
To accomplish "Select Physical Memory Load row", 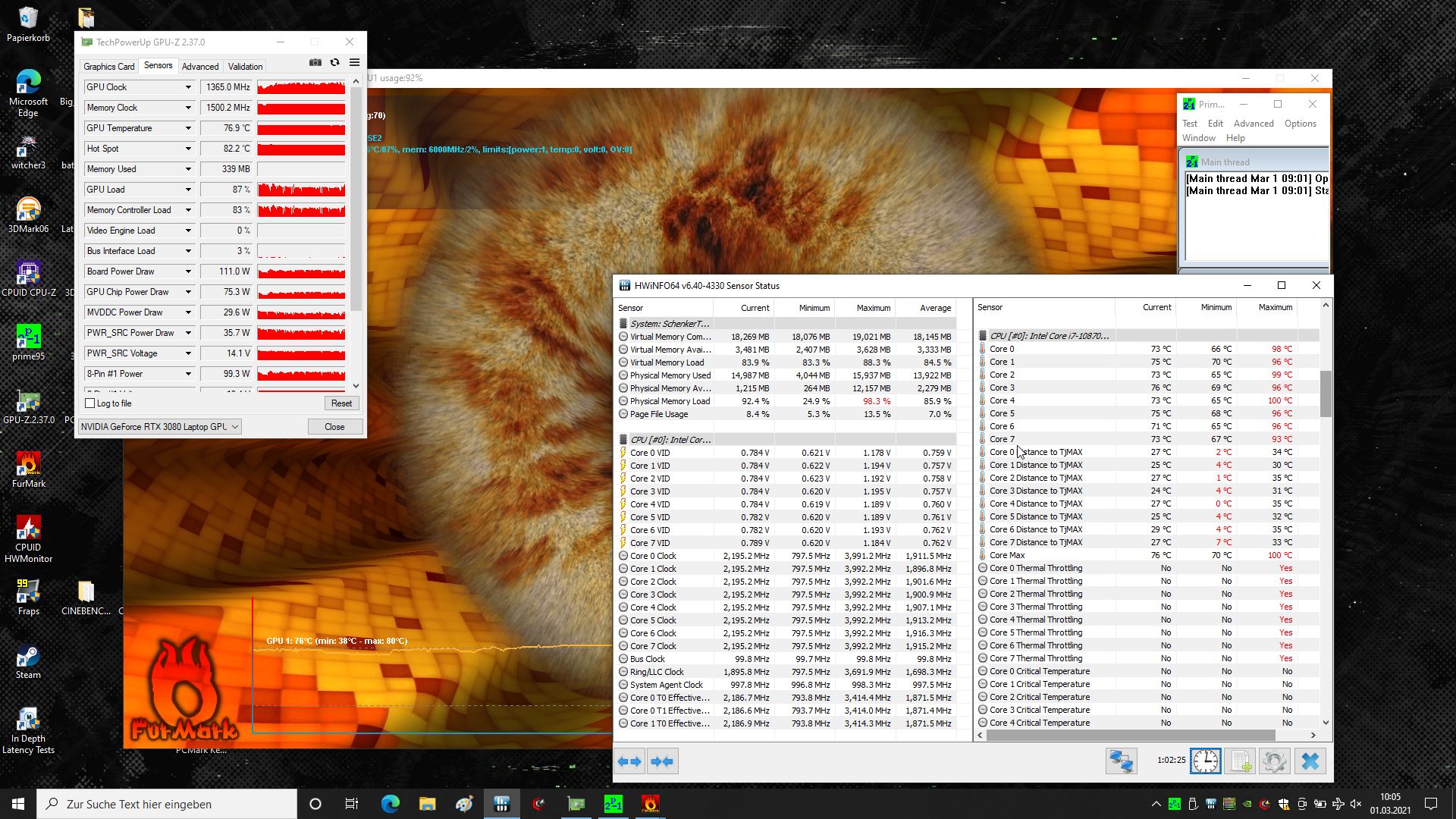I will tap(786, 401).
